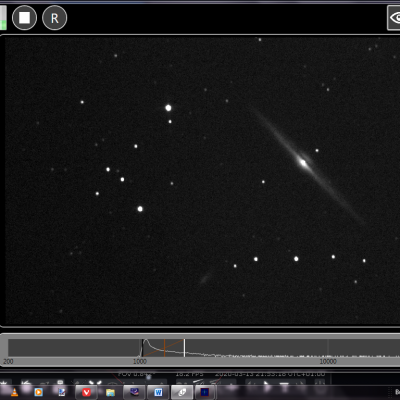The image size is (400, 400).
Task: Open the pencil-and-page taskbar icon beside Vivaldi
Action: [62, 392]
